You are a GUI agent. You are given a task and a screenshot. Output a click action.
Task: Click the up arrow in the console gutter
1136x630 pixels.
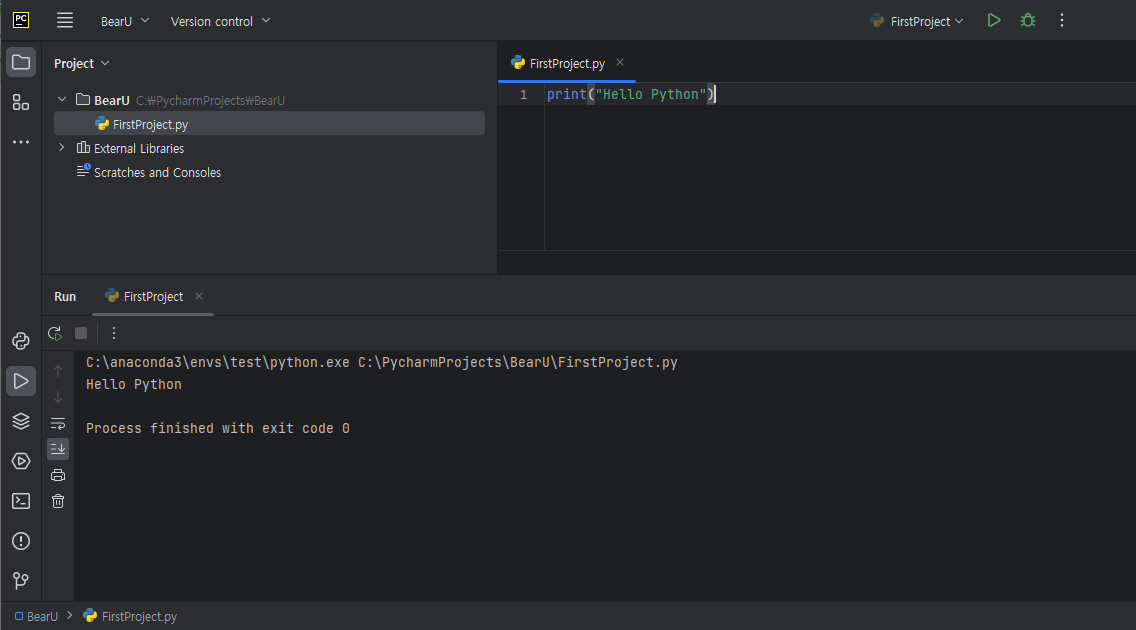(58, 371)
